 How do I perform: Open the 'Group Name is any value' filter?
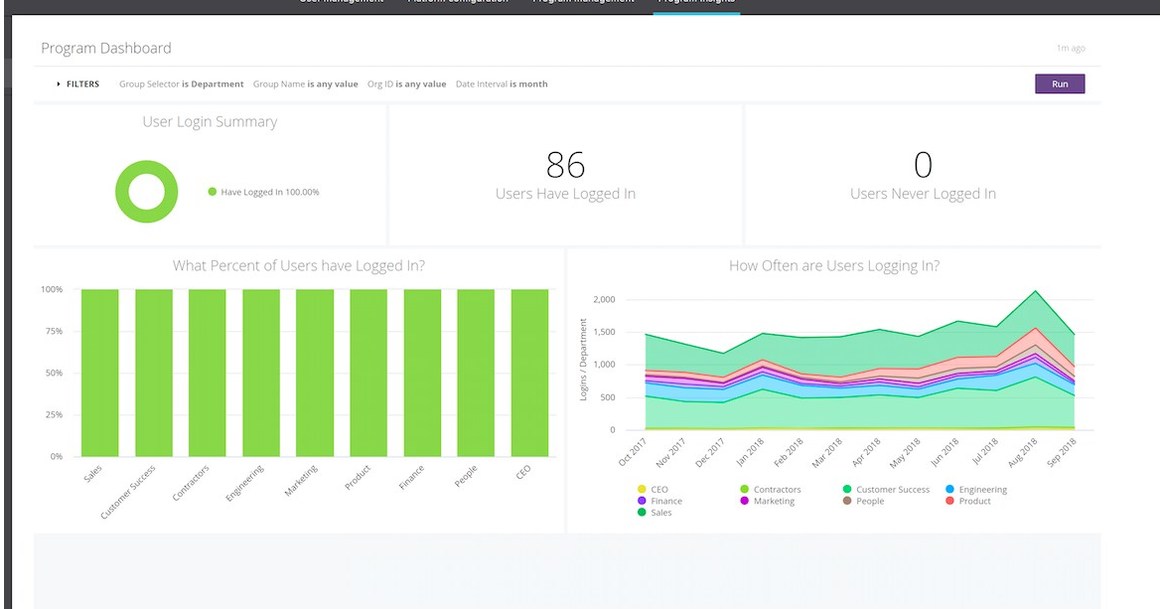[x=307, y=84]
